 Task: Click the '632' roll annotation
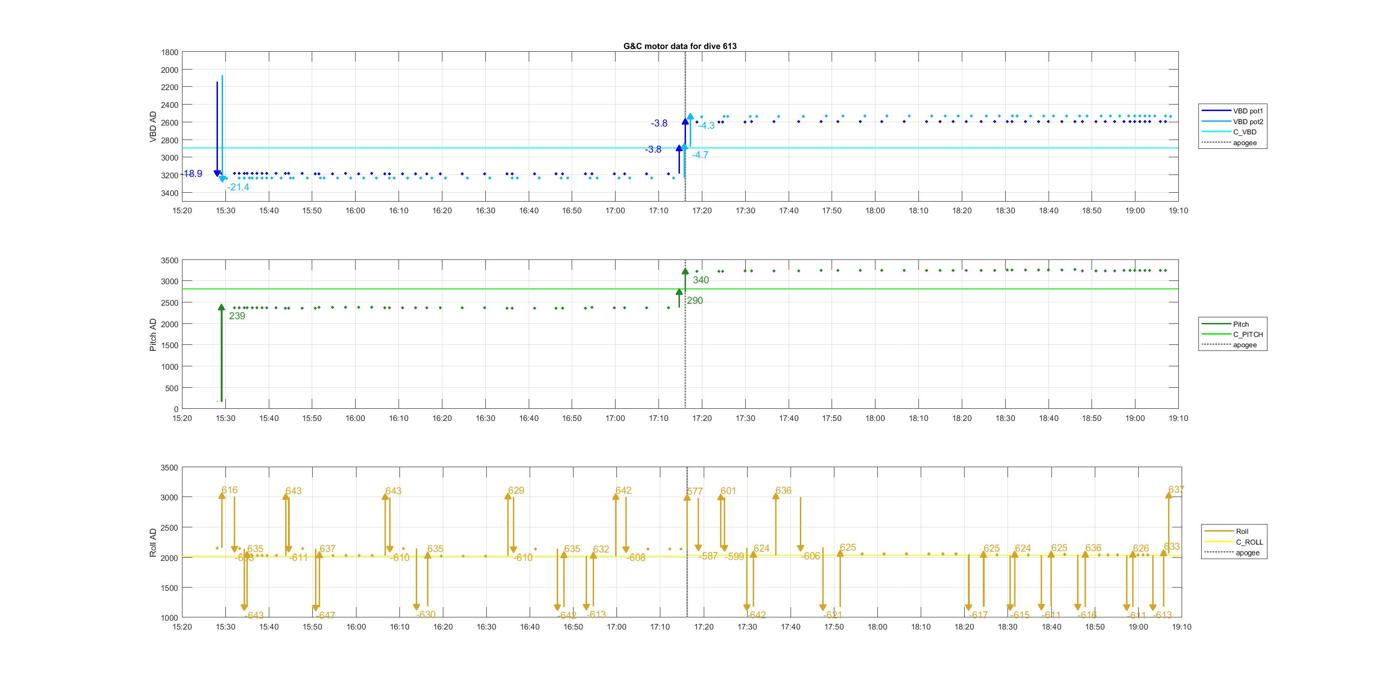[601, 549]
